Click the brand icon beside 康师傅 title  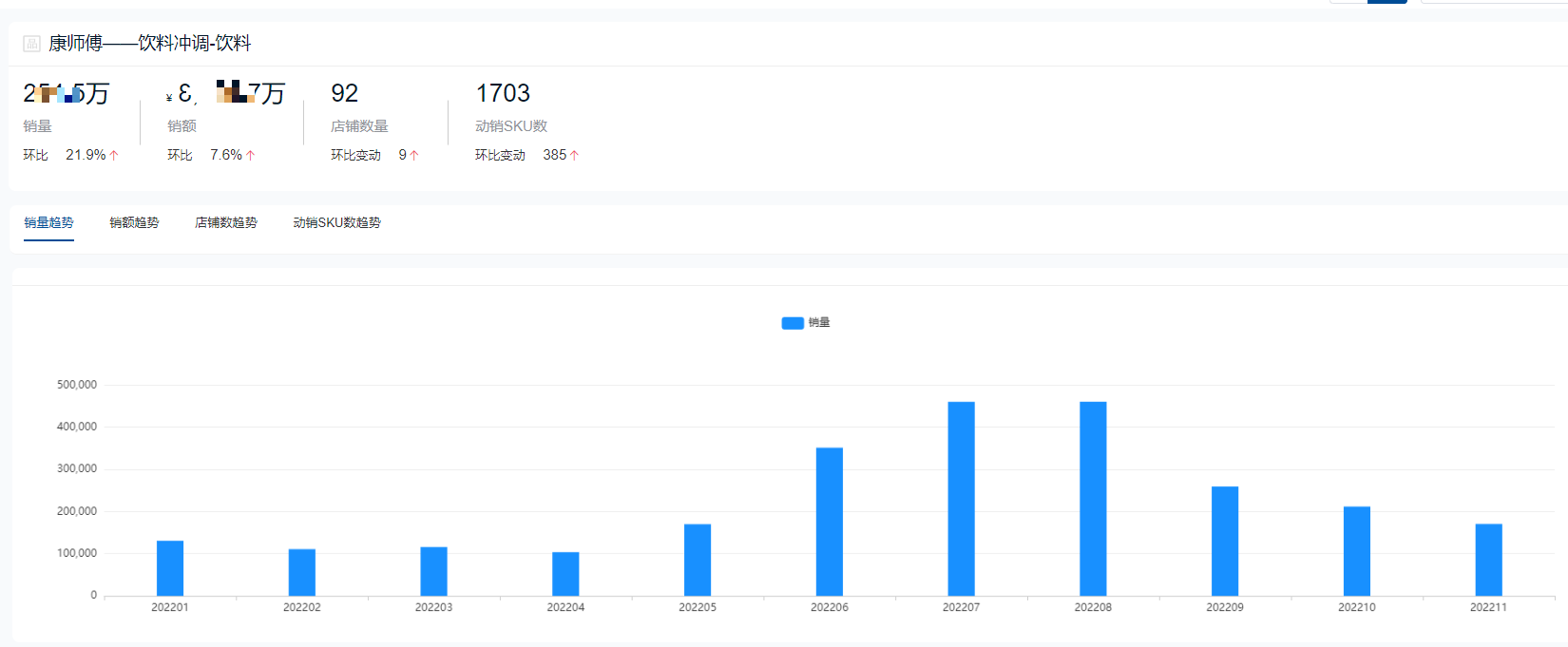tap(31, 44)
